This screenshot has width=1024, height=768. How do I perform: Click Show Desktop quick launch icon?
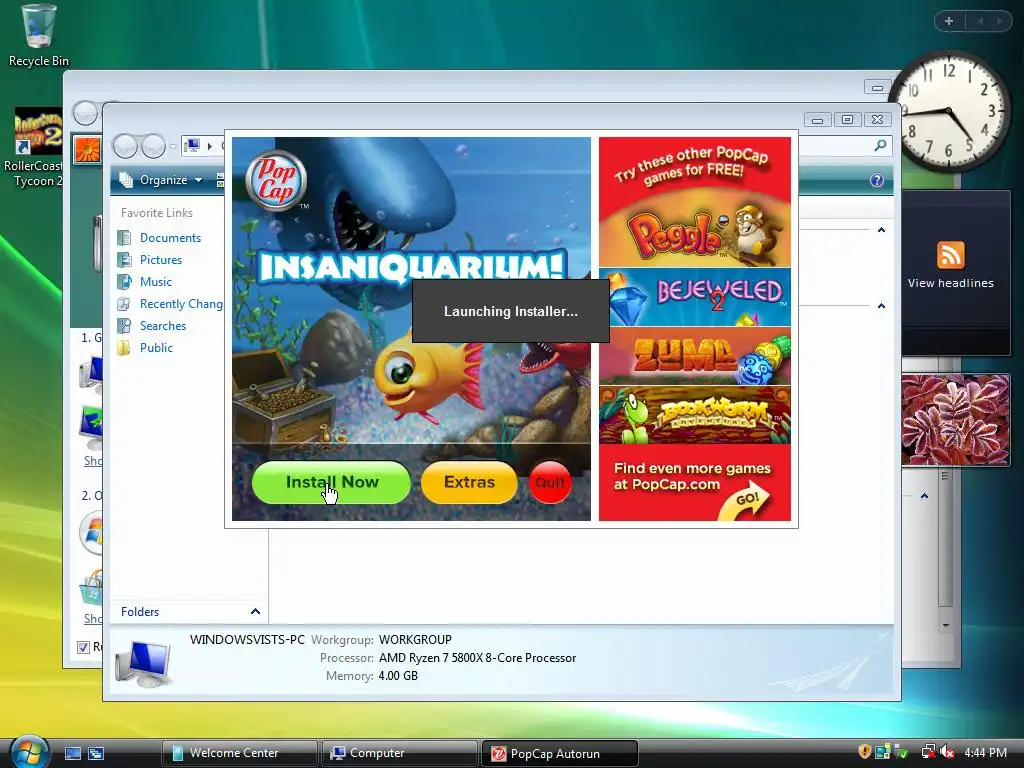pos(72,754)
